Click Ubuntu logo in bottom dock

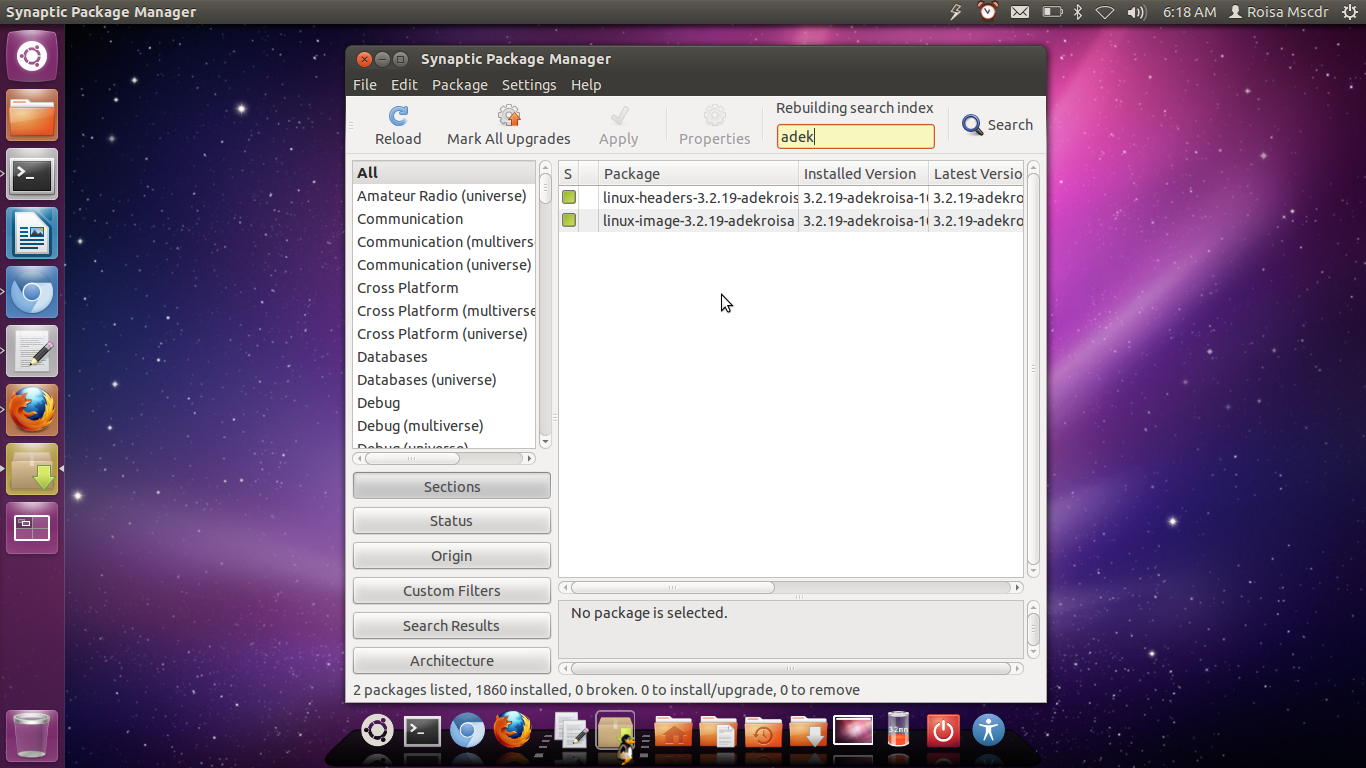pos(377,731)
